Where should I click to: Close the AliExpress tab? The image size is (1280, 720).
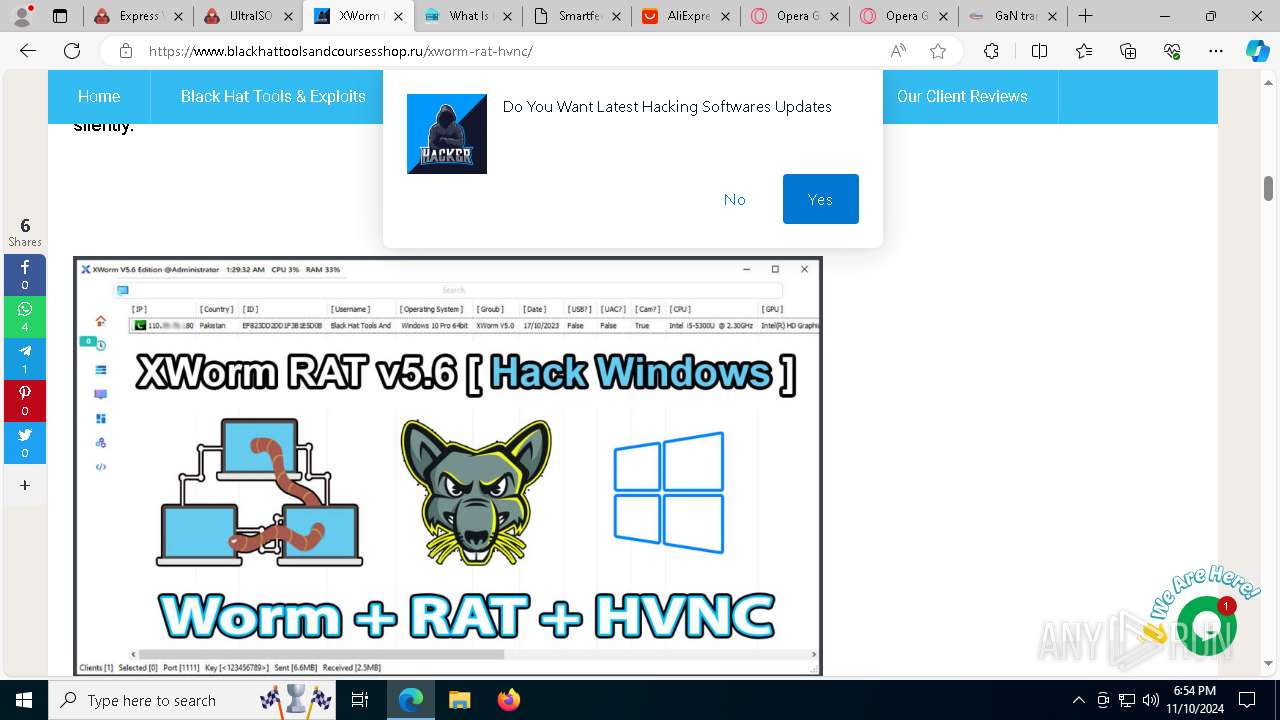[724, 16]
